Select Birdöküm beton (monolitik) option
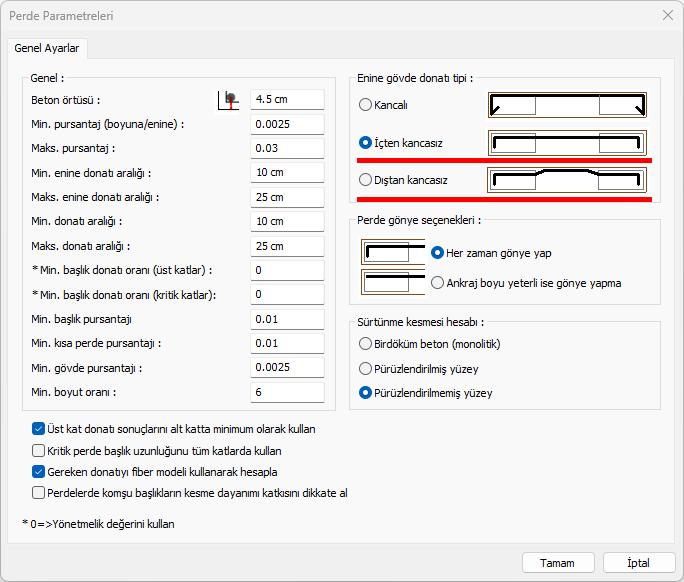 pyautogui.click(x=366, y=344)
